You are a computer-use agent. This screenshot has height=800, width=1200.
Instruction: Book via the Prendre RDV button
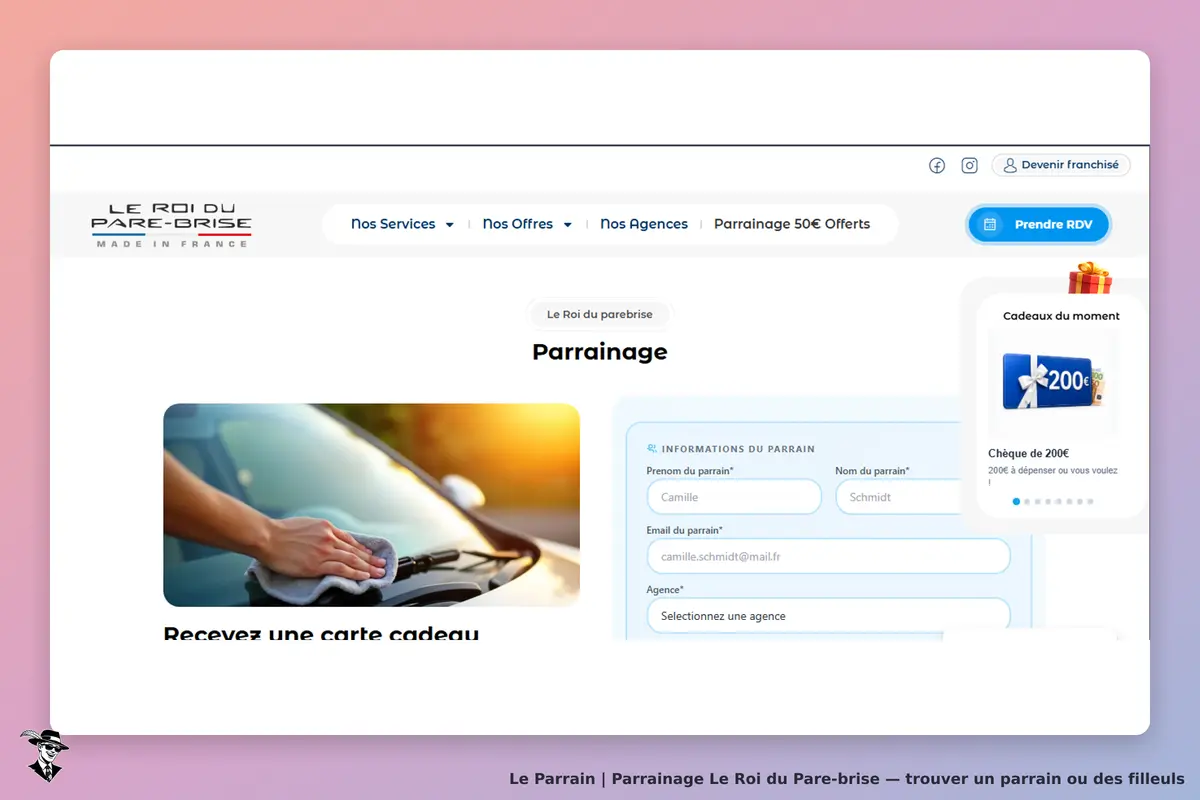click(1039, 224)
